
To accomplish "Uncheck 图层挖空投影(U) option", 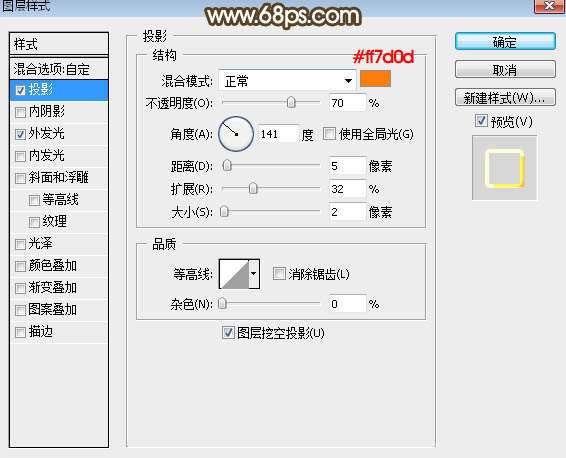I will click(x=228, y=332).
